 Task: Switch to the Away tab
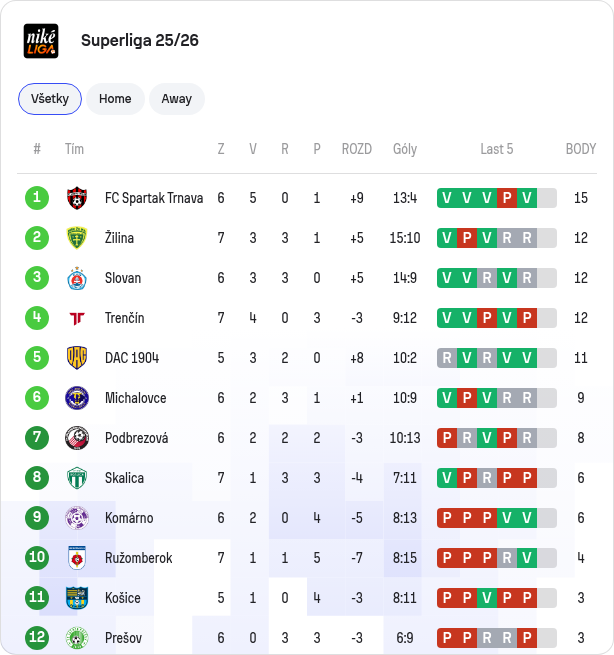[x=177, y=99]
